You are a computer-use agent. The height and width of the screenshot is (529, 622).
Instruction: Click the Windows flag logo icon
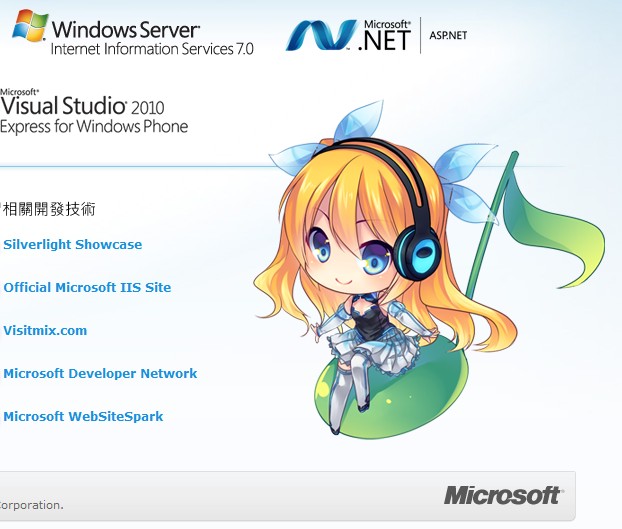click(30, 26)
